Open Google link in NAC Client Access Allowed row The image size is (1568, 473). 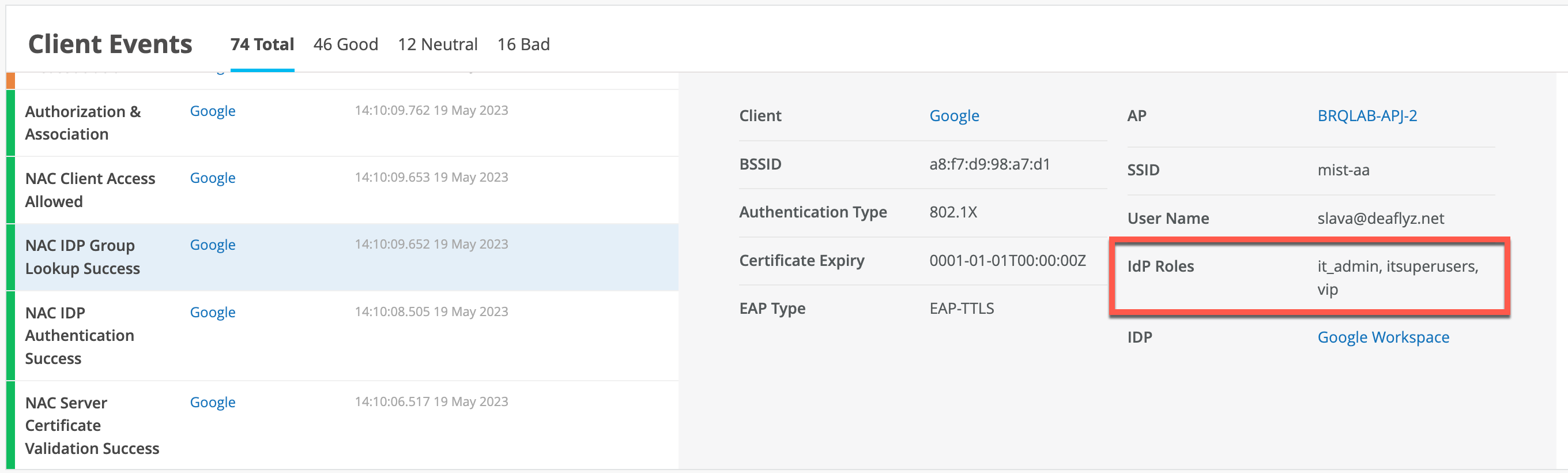(213, 178)
